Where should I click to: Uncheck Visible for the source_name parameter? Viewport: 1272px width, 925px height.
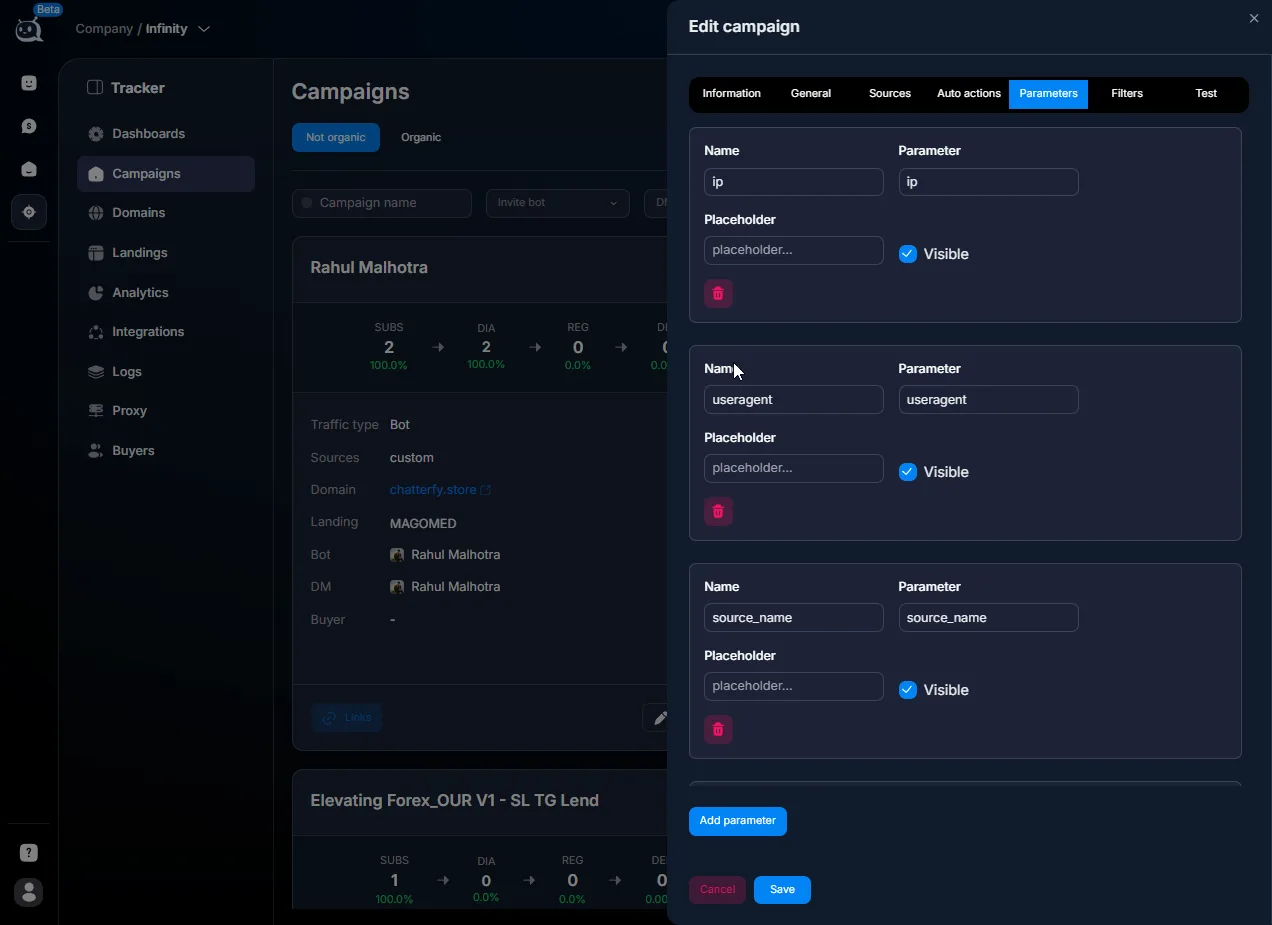pyautogui.click(x=908, y=690)
